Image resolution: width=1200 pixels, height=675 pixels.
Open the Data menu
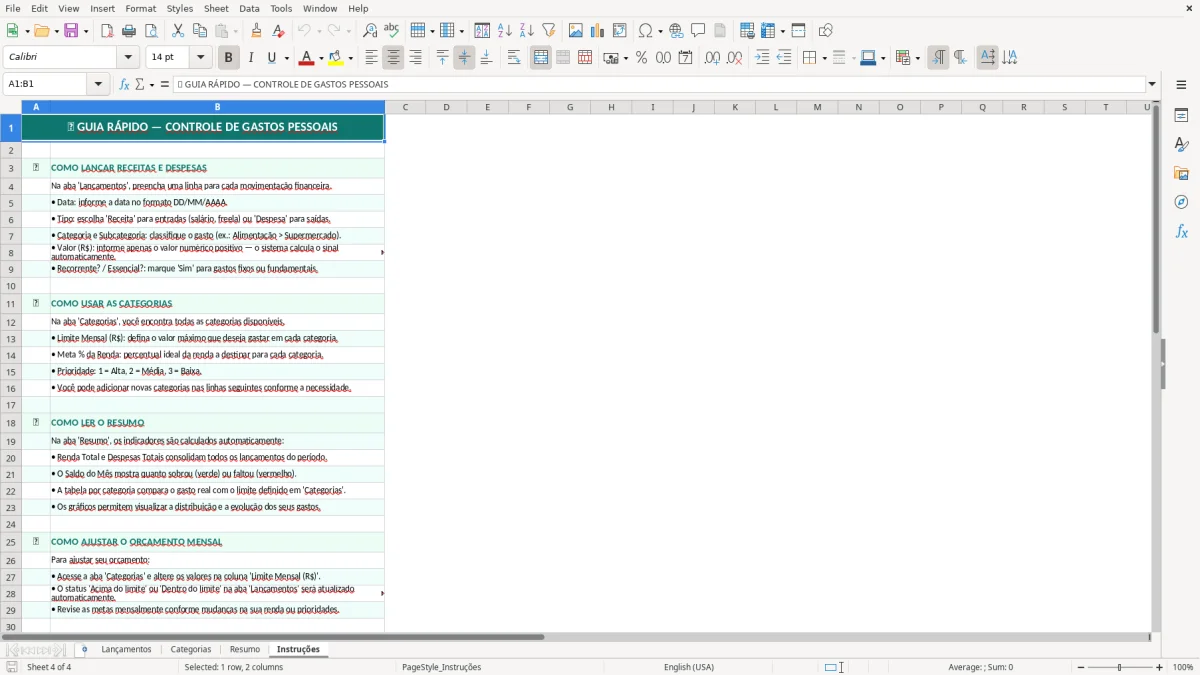(249, 8)
